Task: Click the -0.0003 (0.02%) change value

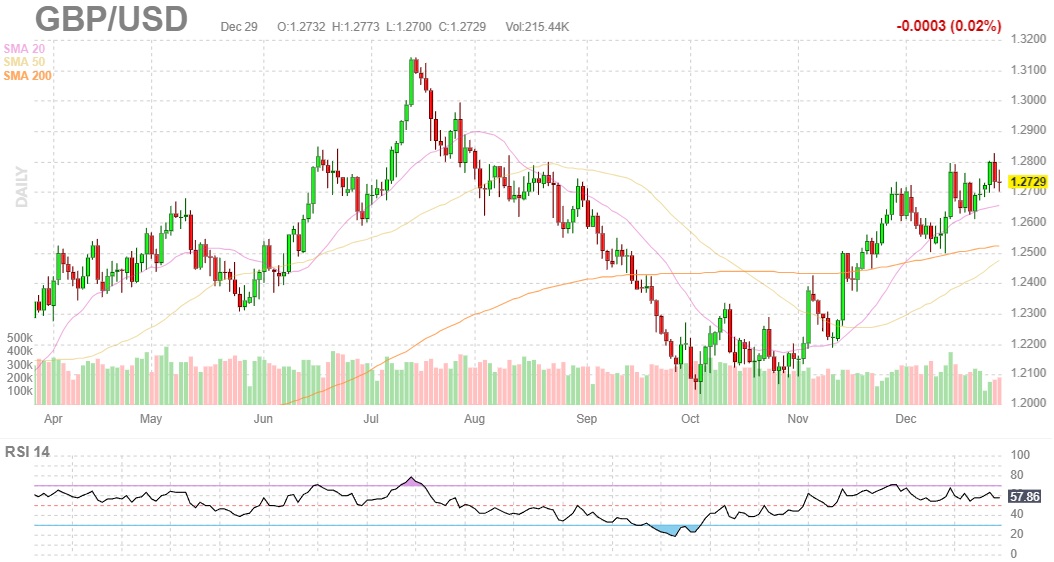Action: tap(948, 26)
